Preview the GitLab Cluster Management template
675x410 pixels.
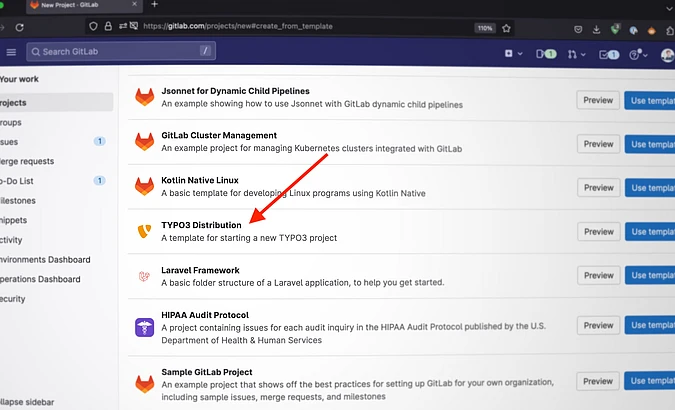tap(598, 143)
